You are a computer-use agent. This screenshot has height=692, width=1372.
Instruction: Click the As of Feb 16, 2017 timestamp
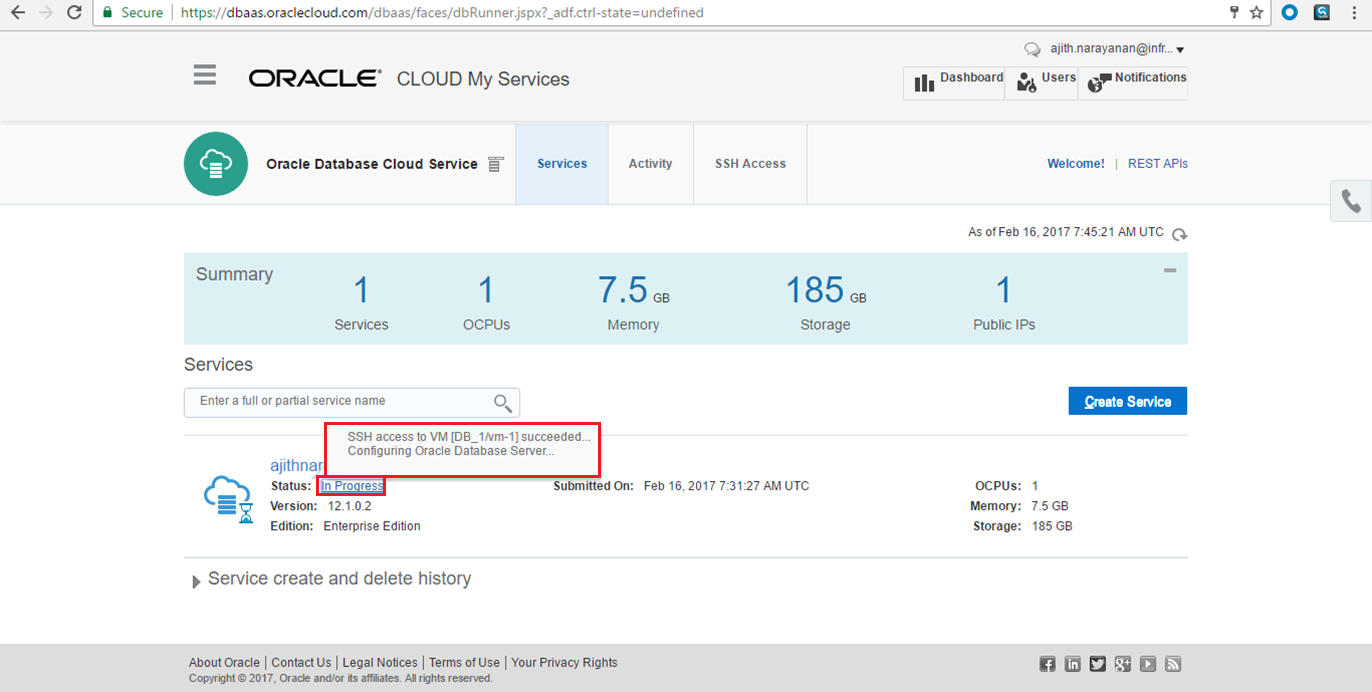point(1066,232)
